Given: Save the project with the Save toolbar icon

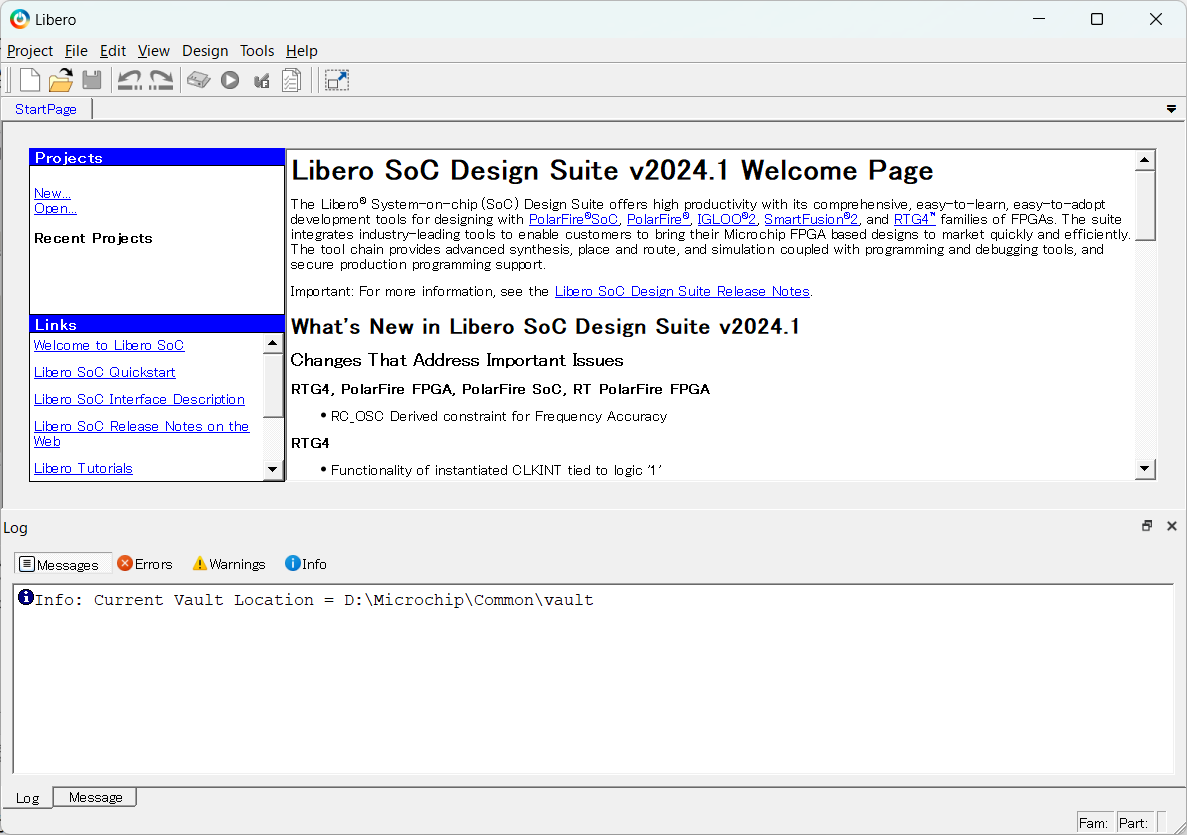Looking at the screenshot, I should (x=91, y=79).
